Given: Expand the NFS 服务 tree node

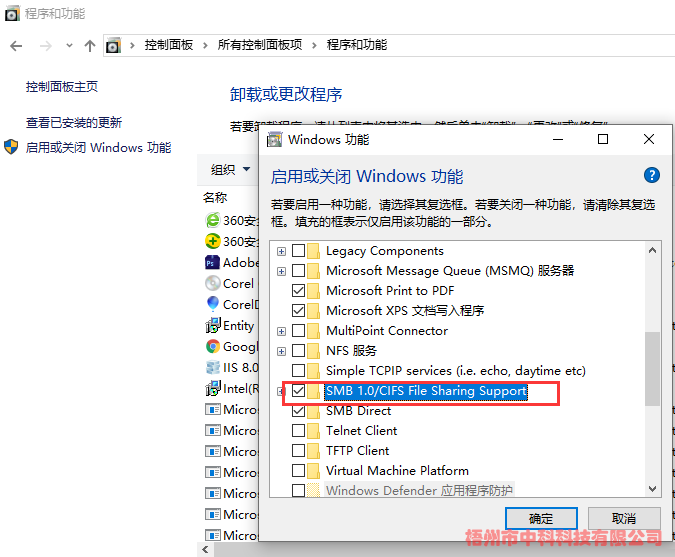Looking at the screenshot, I should (282, 351).
